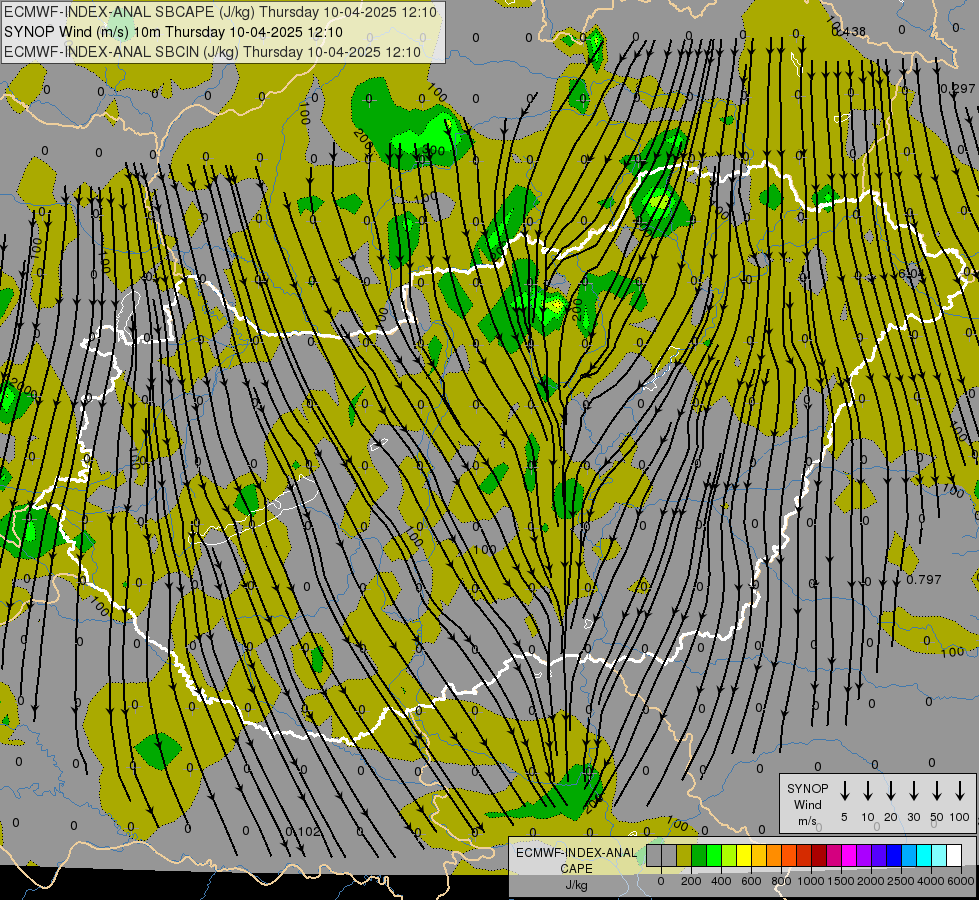
Task: Click the '0.297' value on the map
Action: click(x=958, y=89)
